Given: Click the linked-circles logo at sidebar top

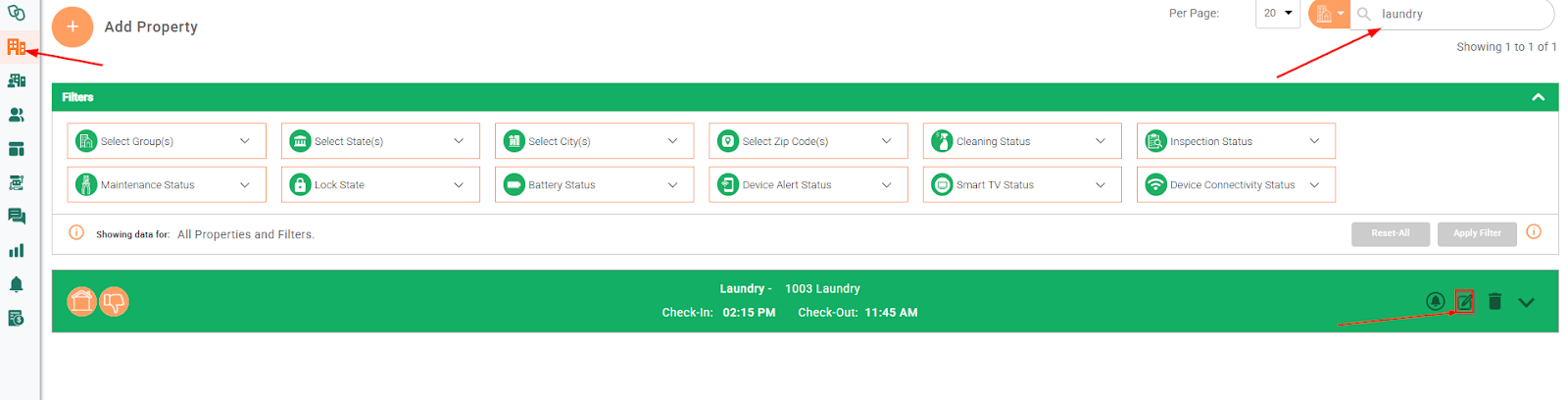Looking at the screenshot, I should 16,13.
